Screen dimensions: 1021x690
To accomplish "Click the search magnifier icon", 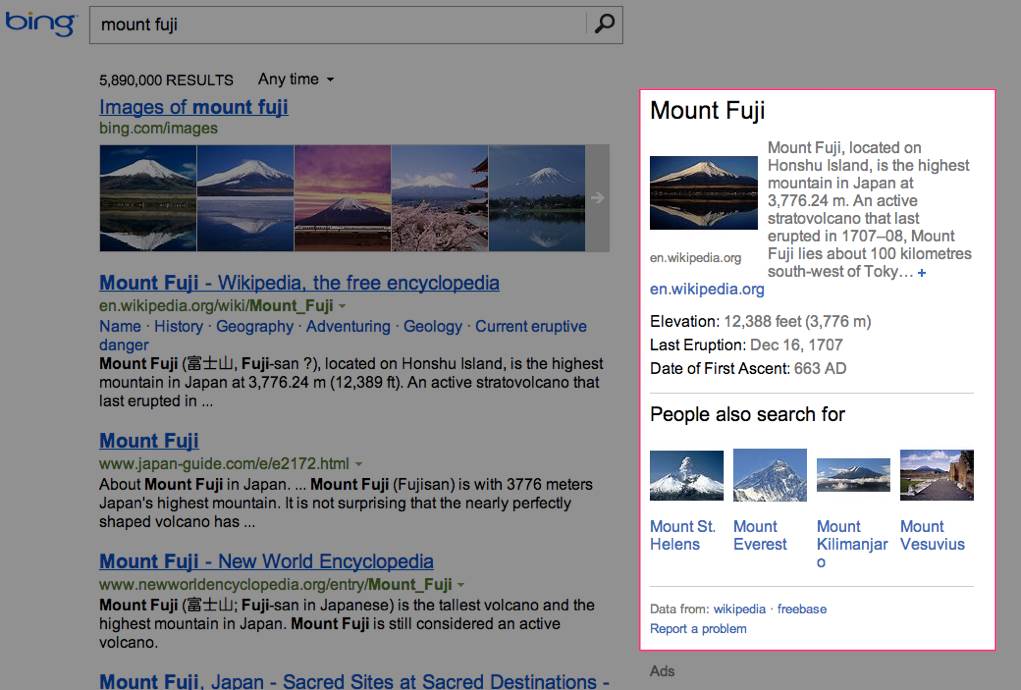I will (604, 24).
